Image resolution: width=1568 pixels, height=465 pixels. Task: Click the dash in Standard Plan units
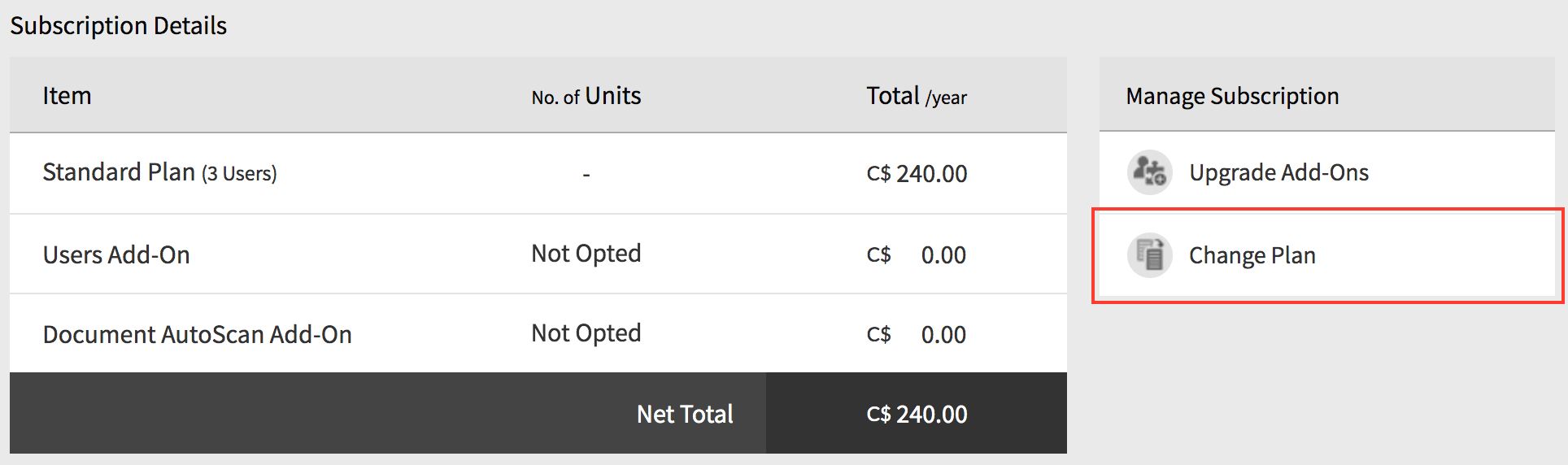586,174
